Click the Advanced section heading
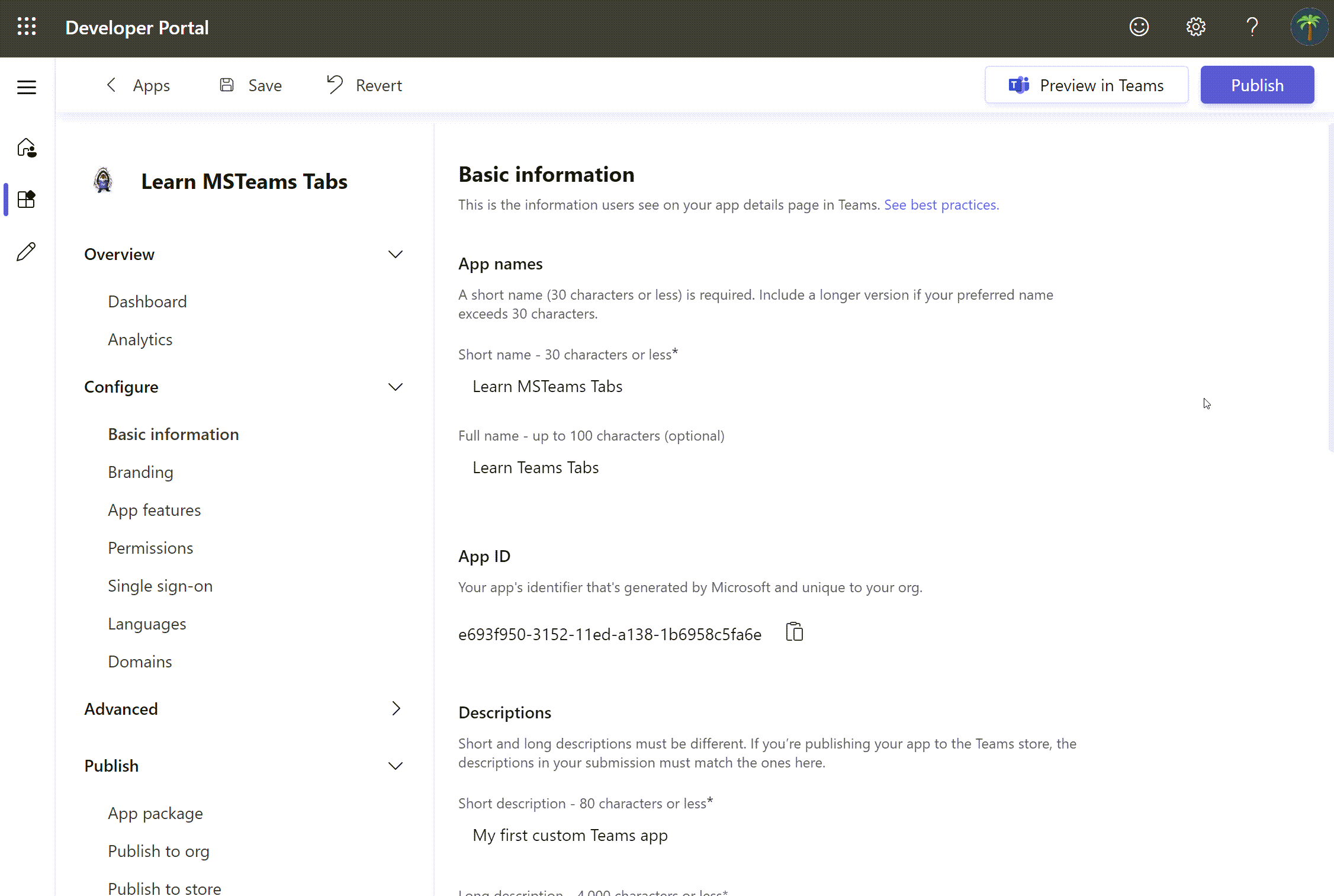 pos(121,709)
